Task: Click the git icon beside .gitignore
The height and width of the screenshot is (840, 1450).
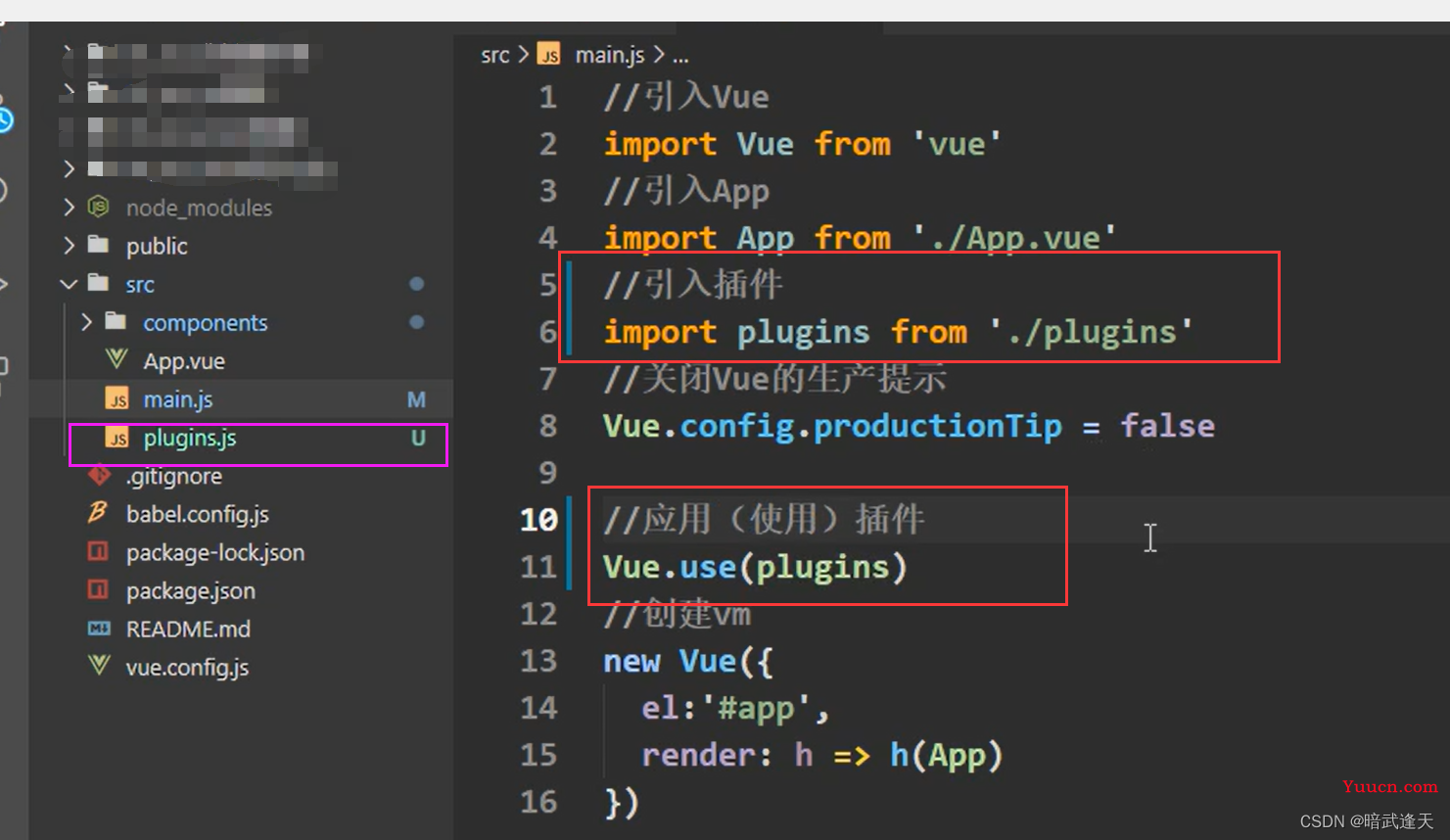Action: 99,476
